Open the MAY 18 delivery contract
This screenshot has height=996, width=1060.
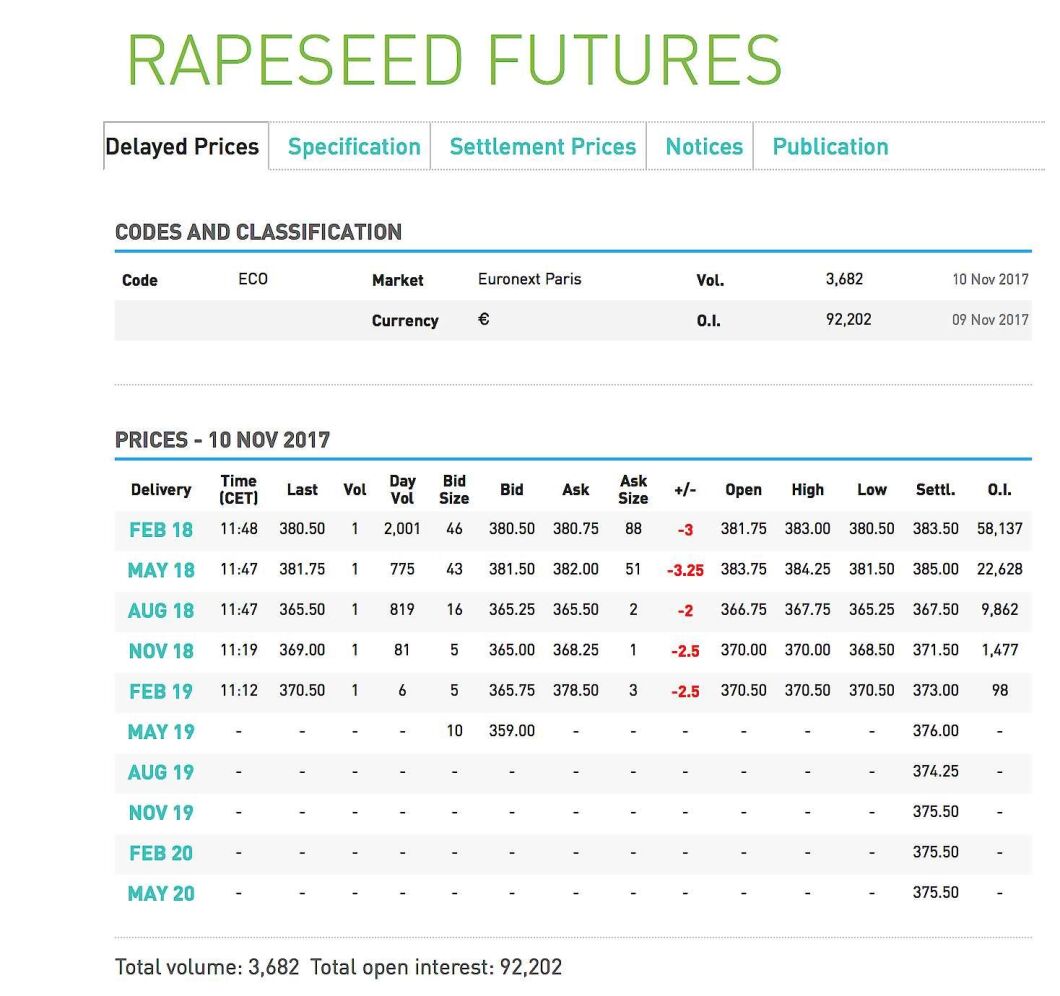tap(161, 570)
